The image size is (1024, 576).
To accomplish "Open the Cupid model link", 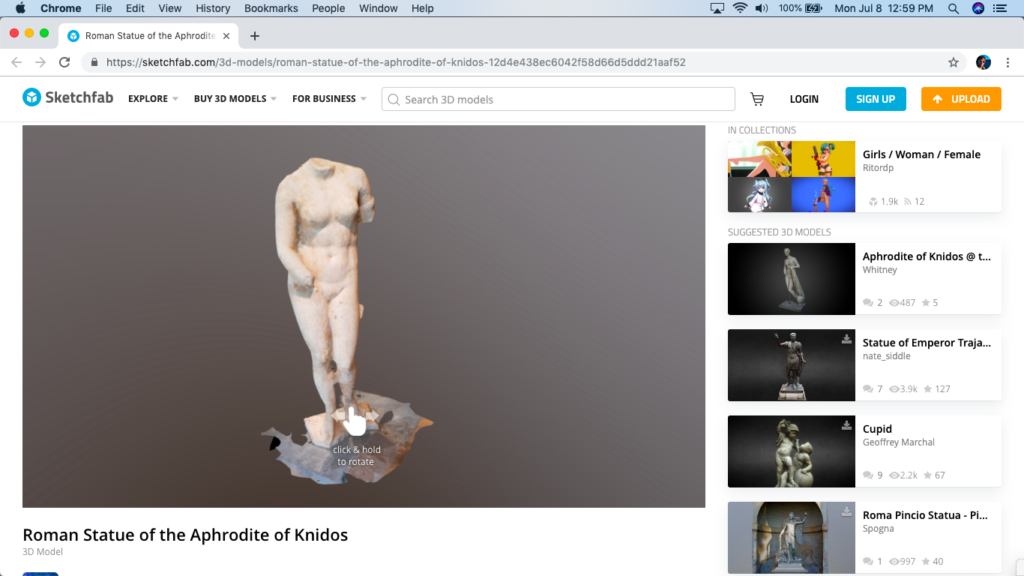I will 877,429.
